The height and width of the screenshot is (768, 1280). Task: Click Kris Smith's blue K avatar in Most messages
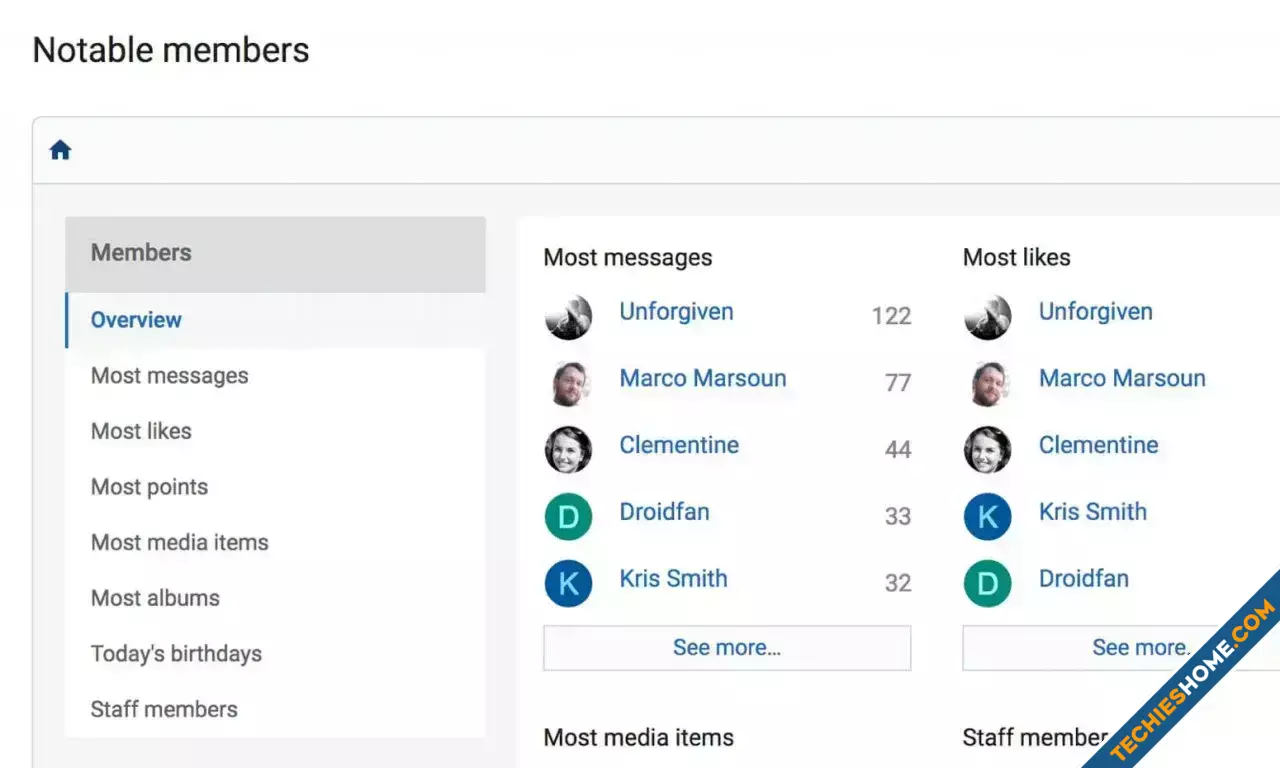coord(568,584)
